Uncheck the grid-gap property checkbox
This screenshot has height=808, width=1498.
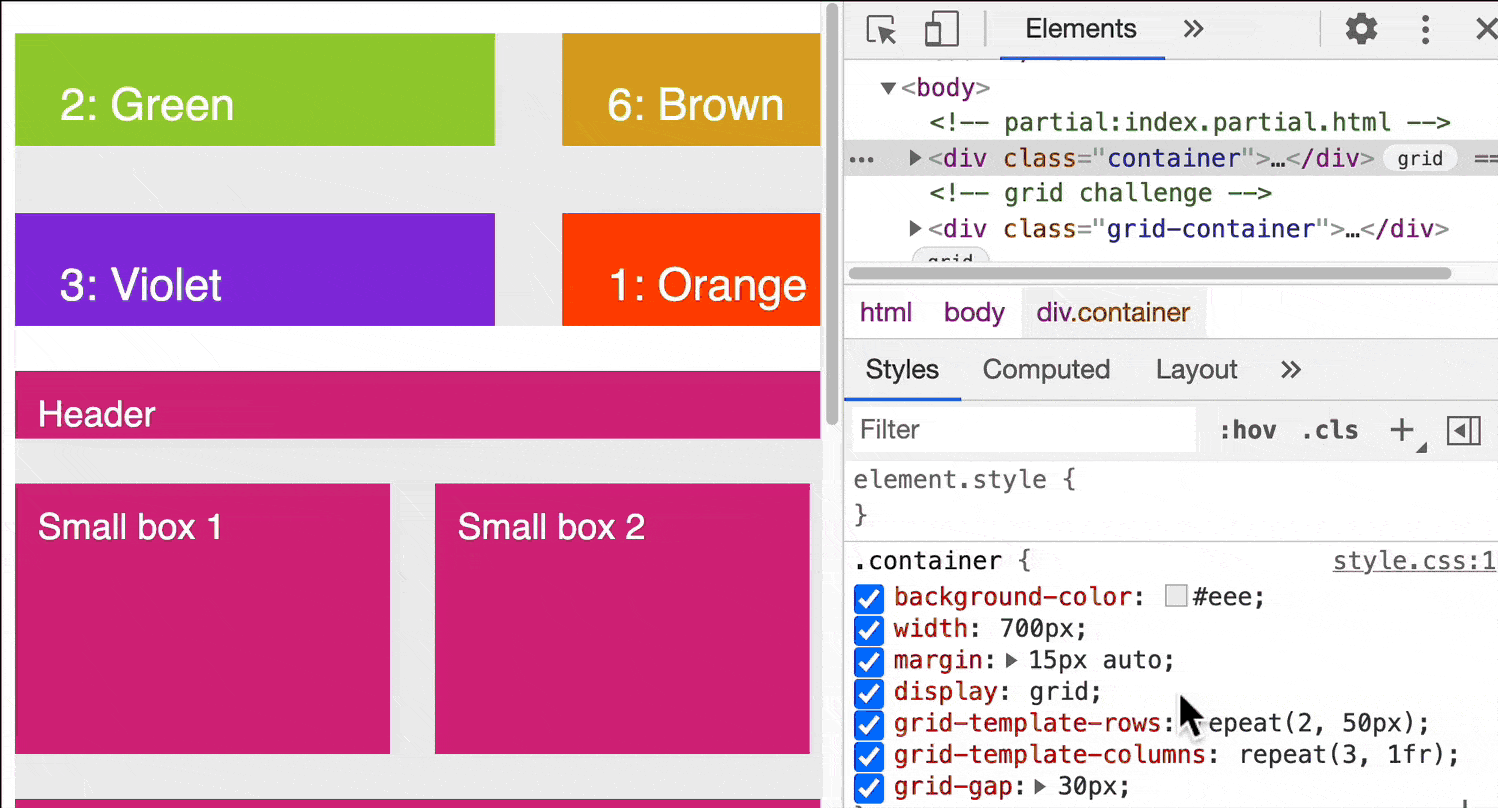click(x=869, y=788)
